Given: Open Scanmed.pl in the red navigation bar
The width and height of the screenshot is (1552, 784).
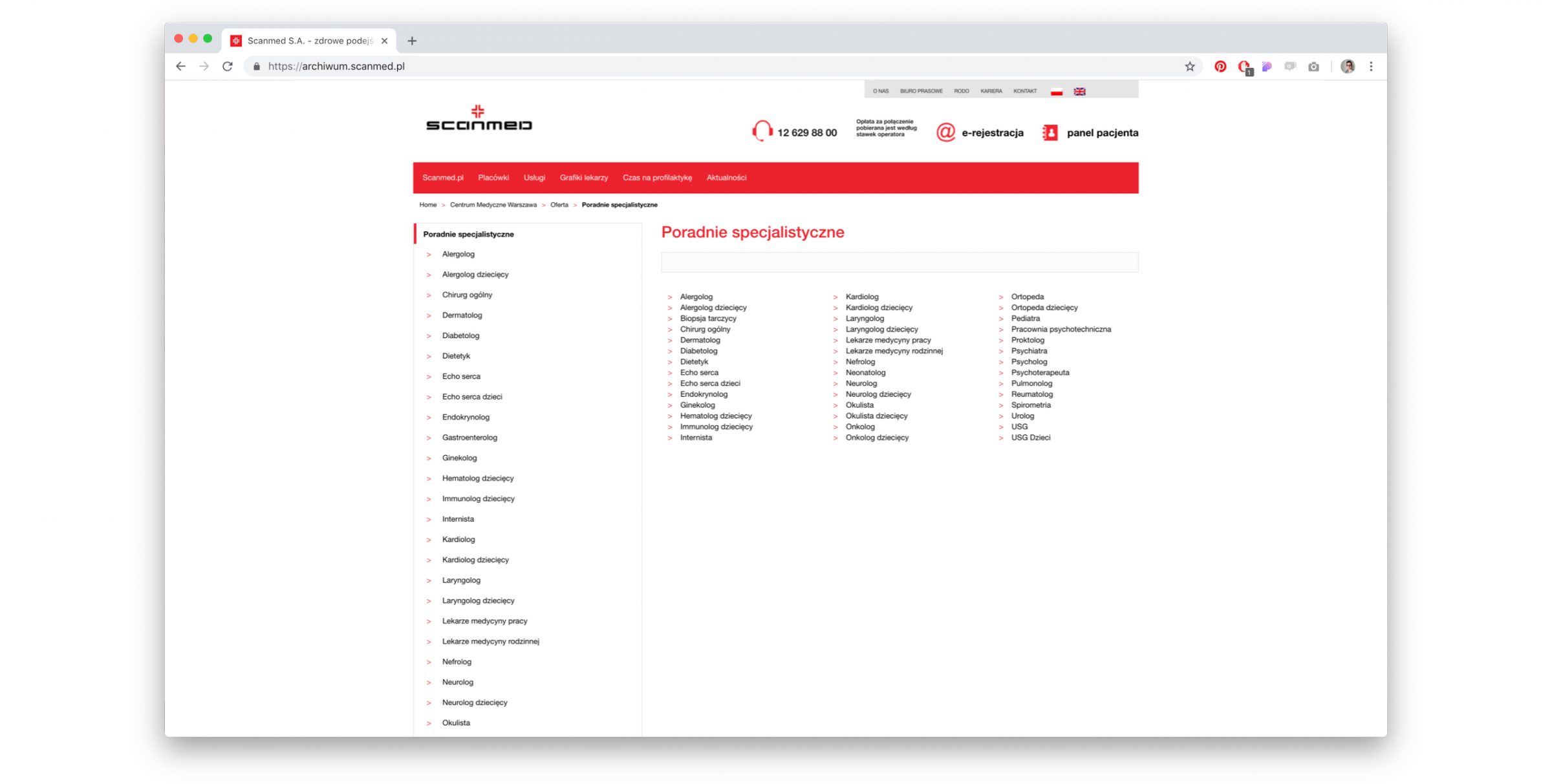Looking at the screenshot, I should click(x=443, y=178).
